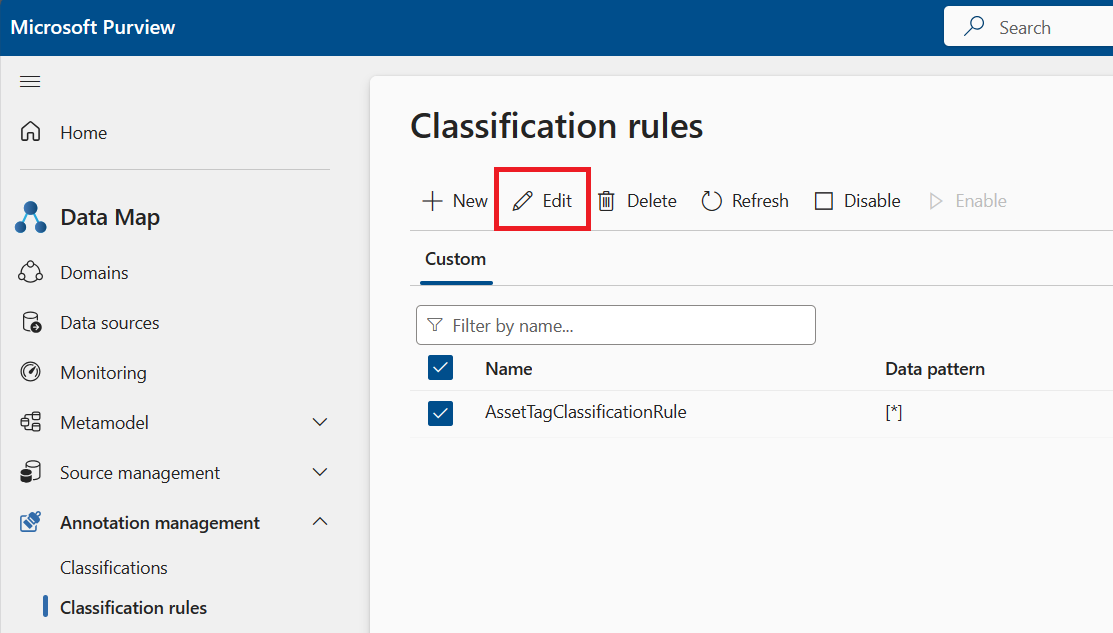This screenshot has height=633, width=1113.
Task: Click the Data sources icon
Action: 30,322
